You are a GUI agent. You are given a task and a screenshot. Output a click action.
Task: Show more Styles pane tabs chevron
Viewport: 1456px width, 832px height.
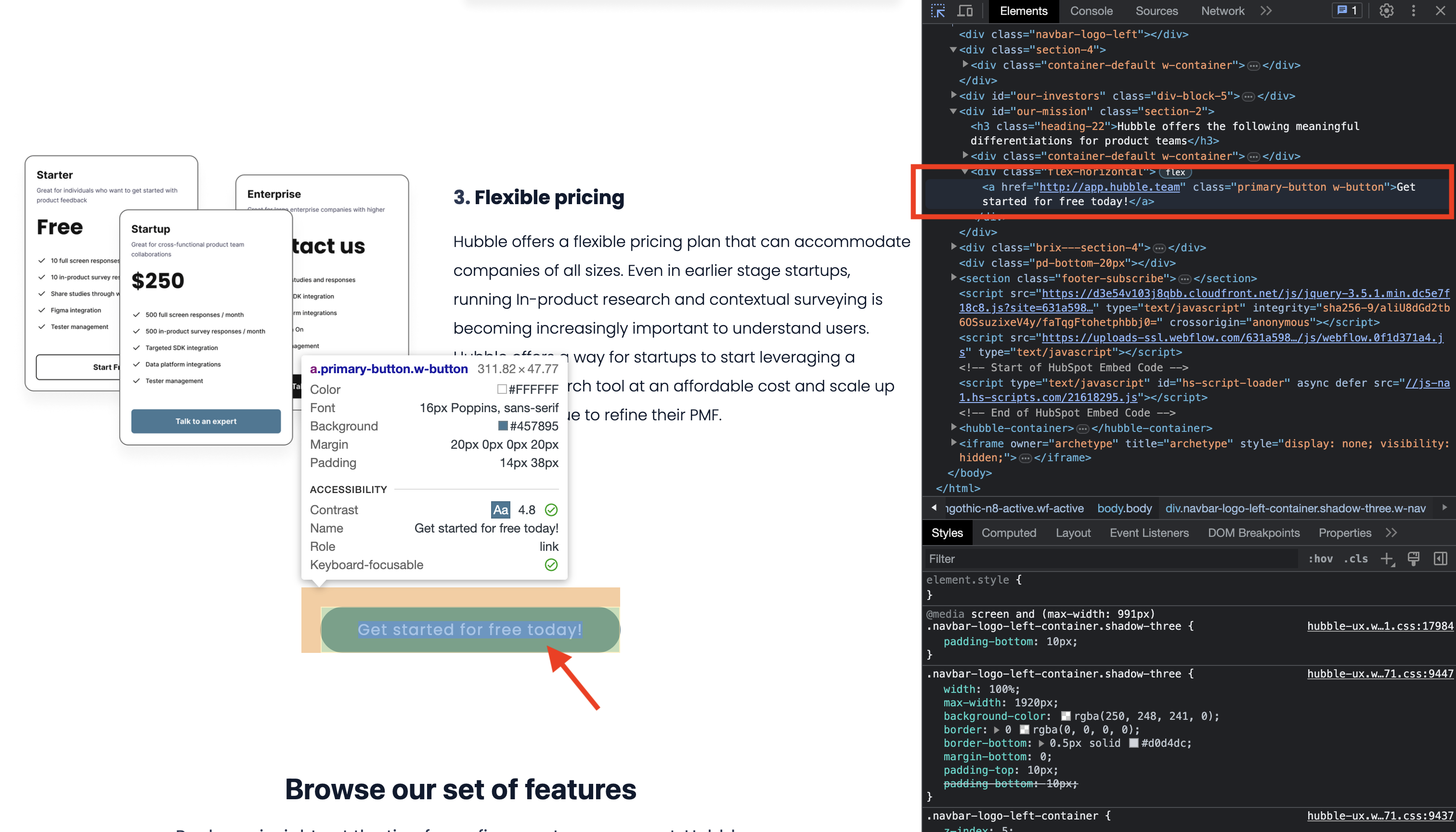click(1391, 533)
